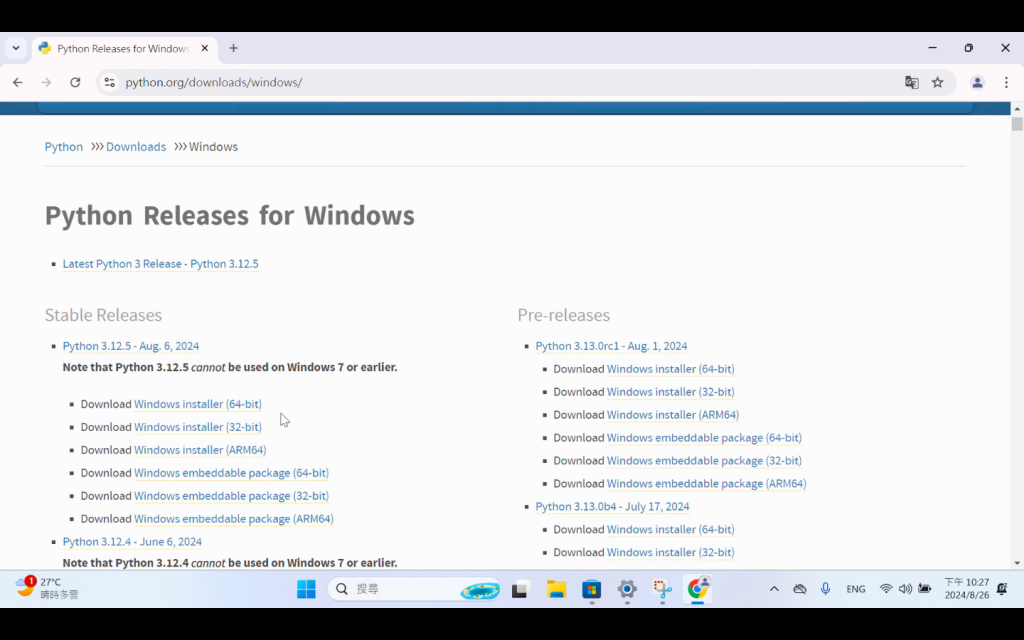1024x640 pixels.
Task: Click the scrollbar down arrow
Action: pyautogui.click(x=1017, y=563)
